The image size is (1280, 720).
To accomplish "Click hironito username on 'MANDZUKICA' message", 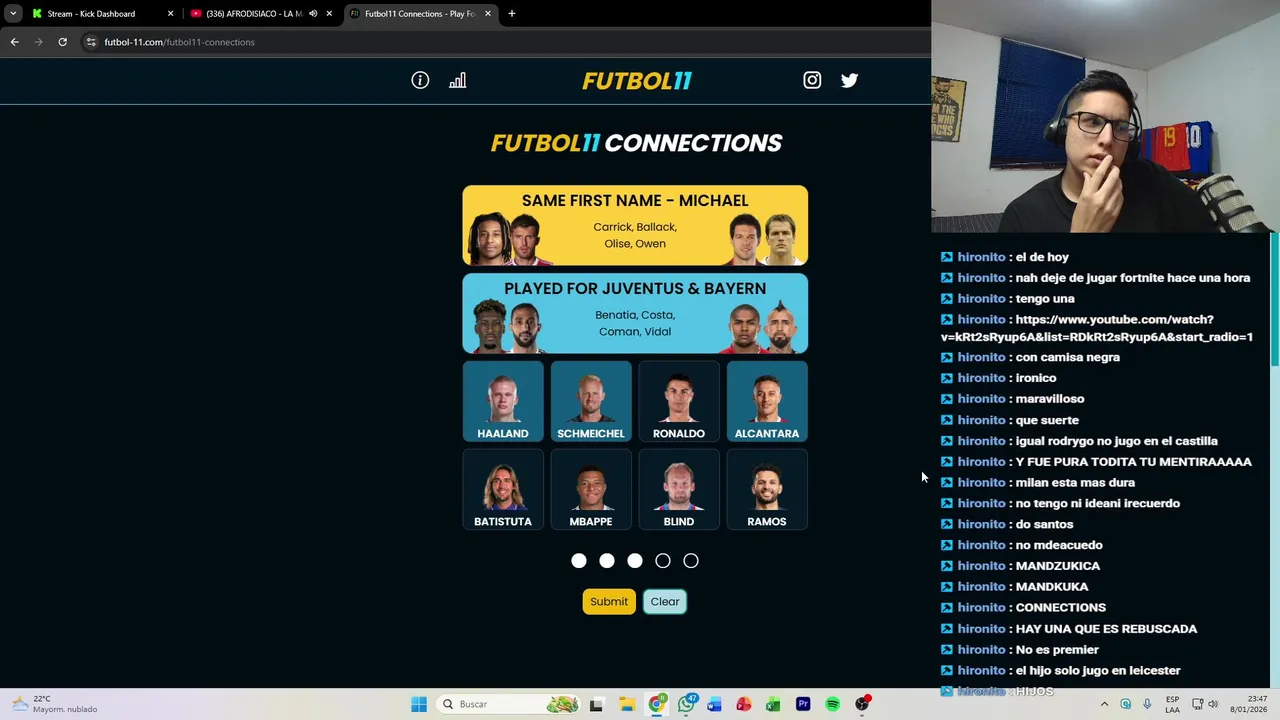I will (981, 566).
